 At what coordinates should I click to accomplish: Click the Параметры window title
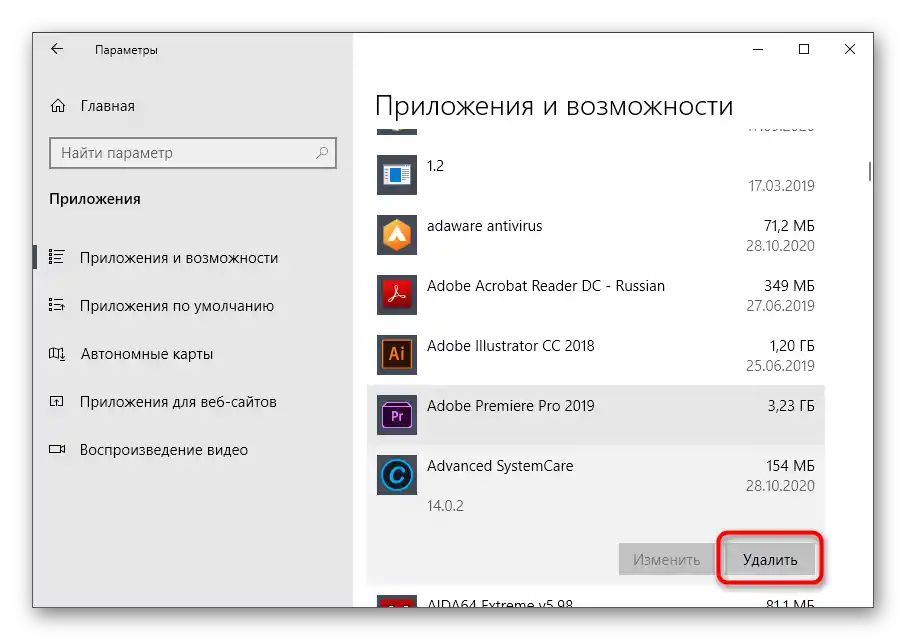pyautogui.click(x=127, y=50)
